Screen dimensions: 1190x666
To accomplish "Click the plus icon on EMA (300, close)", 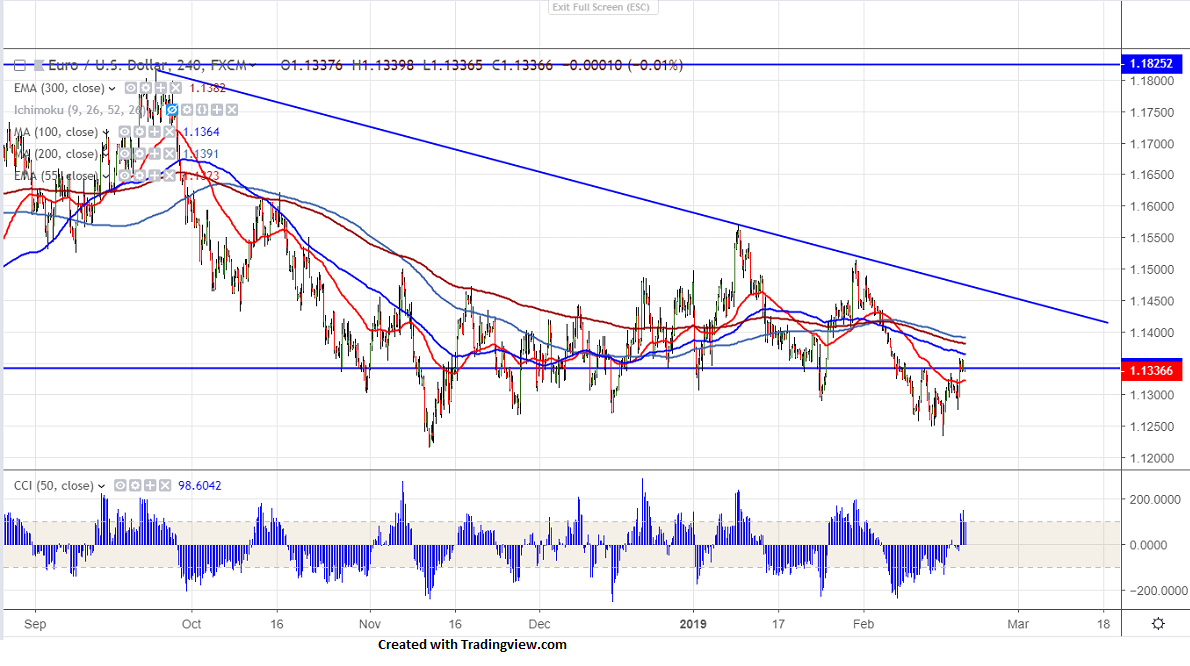I will click(x=161, y=88).
